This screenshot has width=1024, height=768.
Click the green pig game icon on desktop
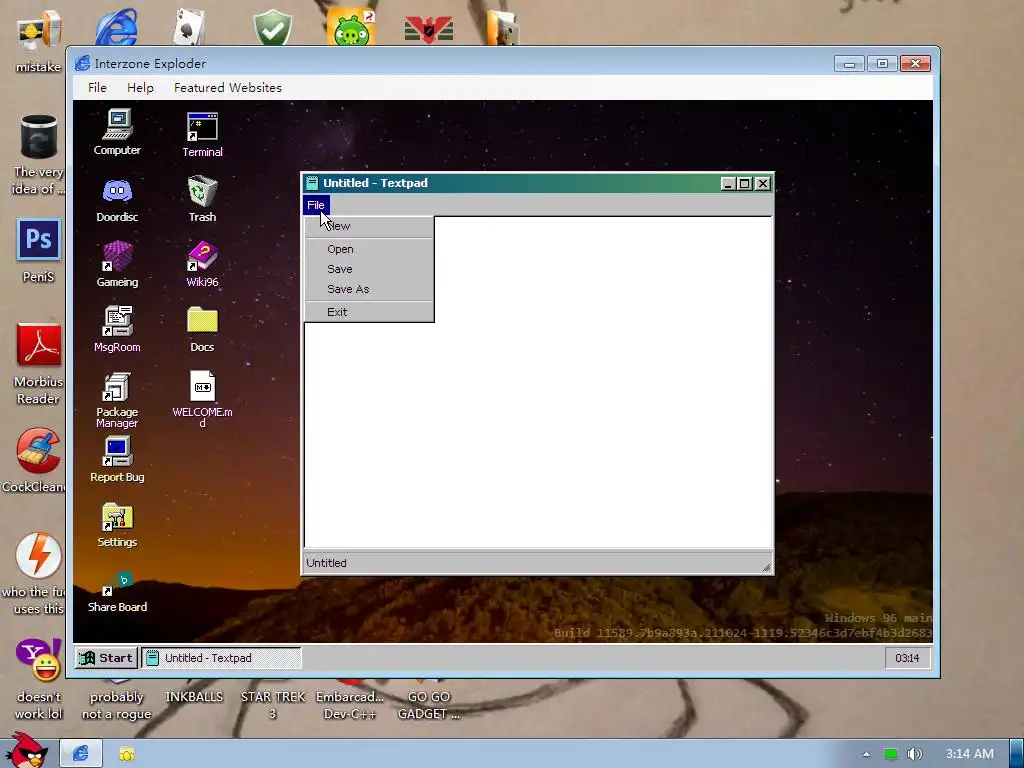pos(351,27)
